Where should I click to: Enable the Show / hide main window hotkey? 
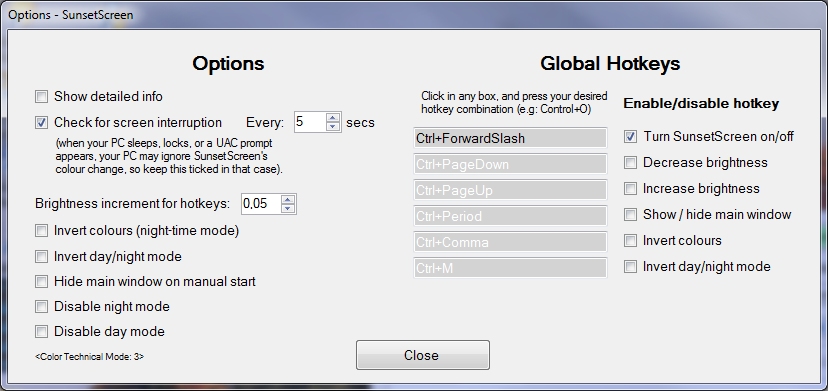click(630, 215)
